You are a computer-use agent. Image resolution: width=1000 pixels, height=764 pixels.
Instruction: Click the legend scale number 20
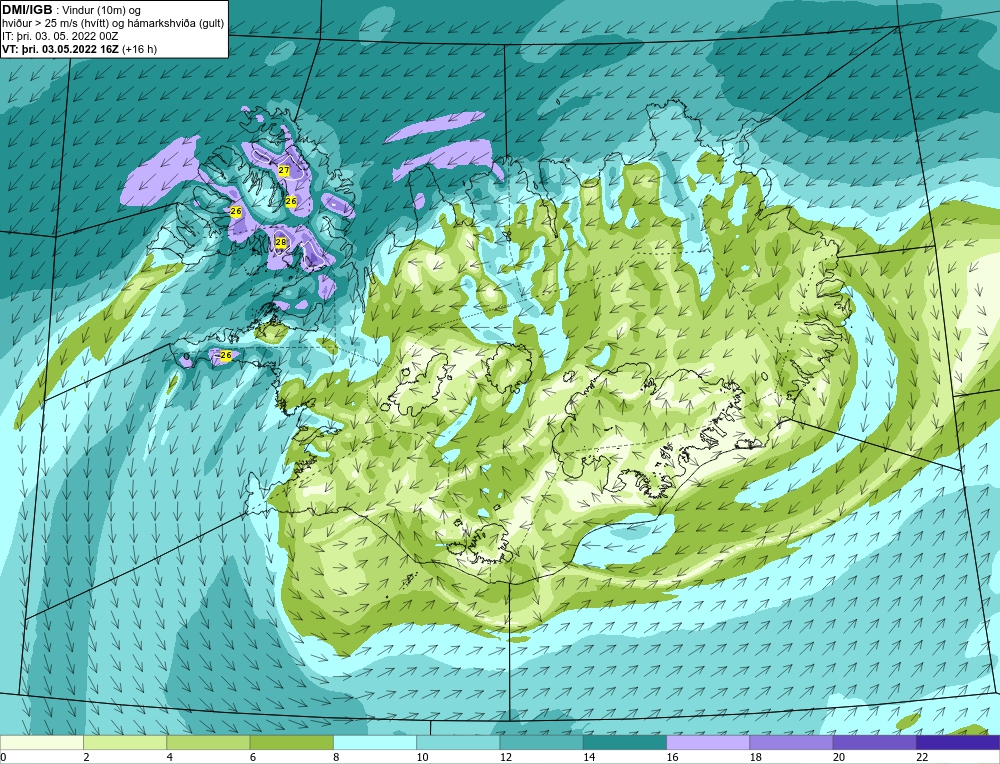click(x=839, y=757)
